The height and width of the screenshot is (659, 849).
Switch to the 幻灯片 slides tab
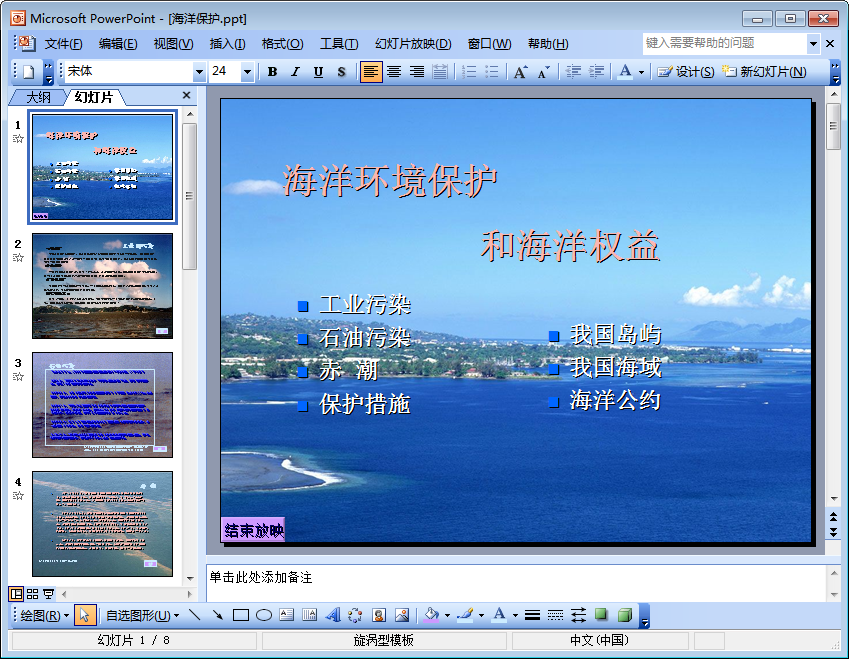coord(94,97)
